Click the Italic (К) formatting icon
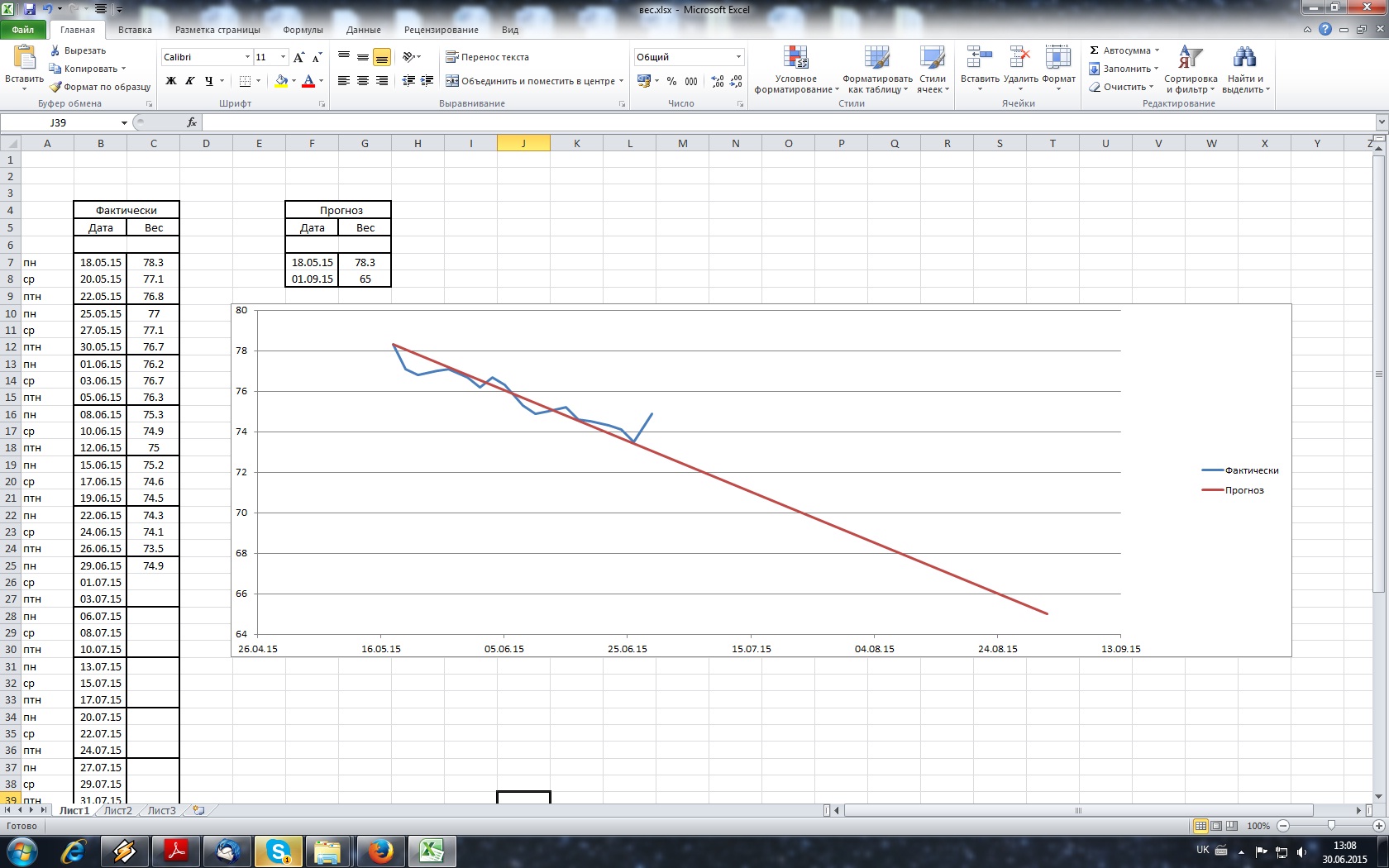The width and height of the screenshot is (1389, 868). click(x=190, y=81)
